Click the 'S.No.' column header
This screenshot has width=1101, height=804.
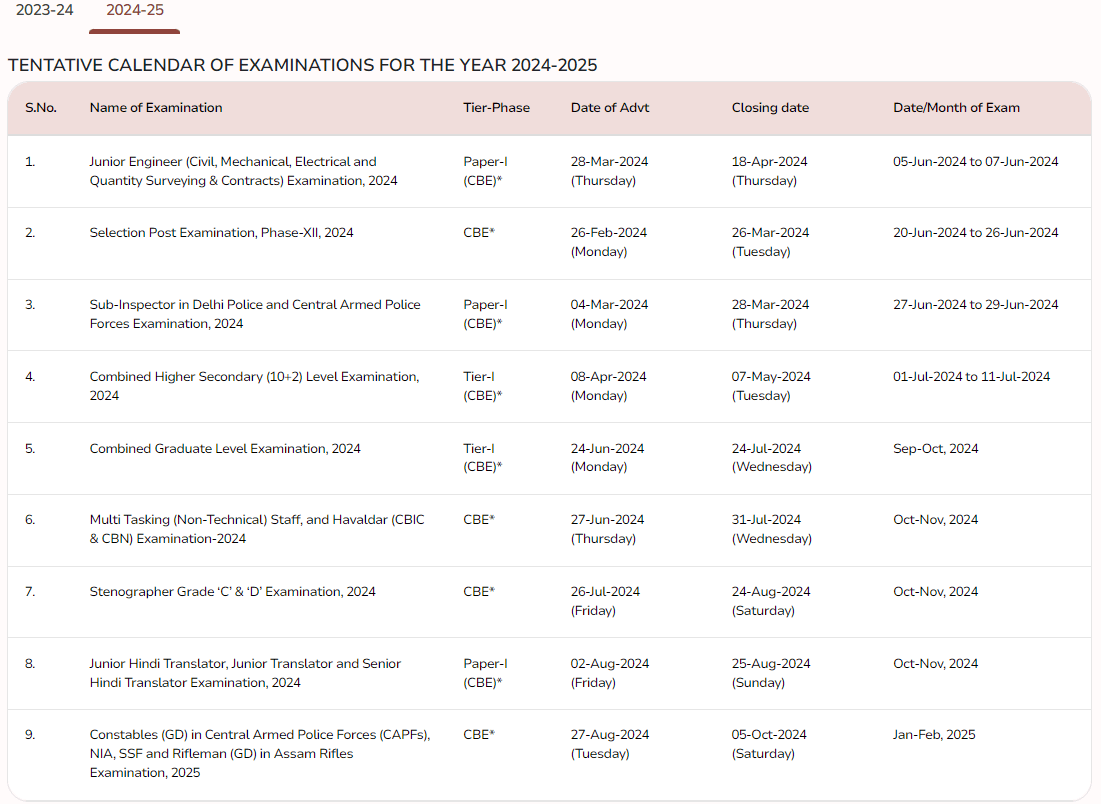click(40, 108)
